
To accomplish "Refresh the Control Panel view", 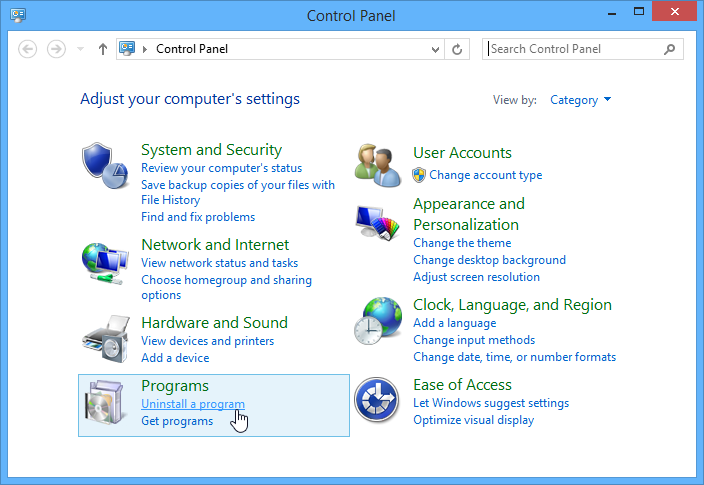I will (457, 49).
